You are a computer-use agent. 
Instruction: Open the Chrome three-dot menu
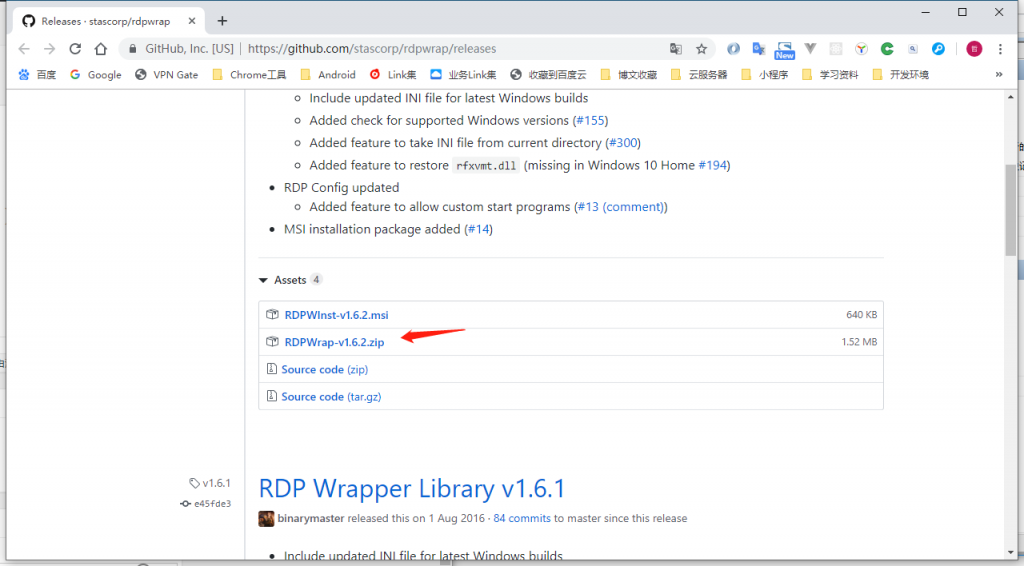[x=1000, y=49]
